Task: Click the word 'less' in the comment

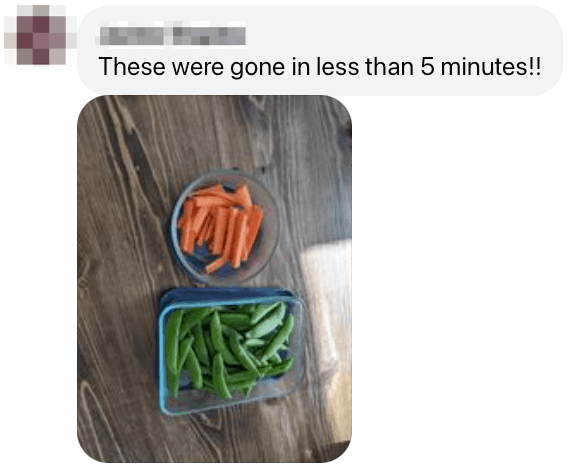Action: tap(338, 67)
